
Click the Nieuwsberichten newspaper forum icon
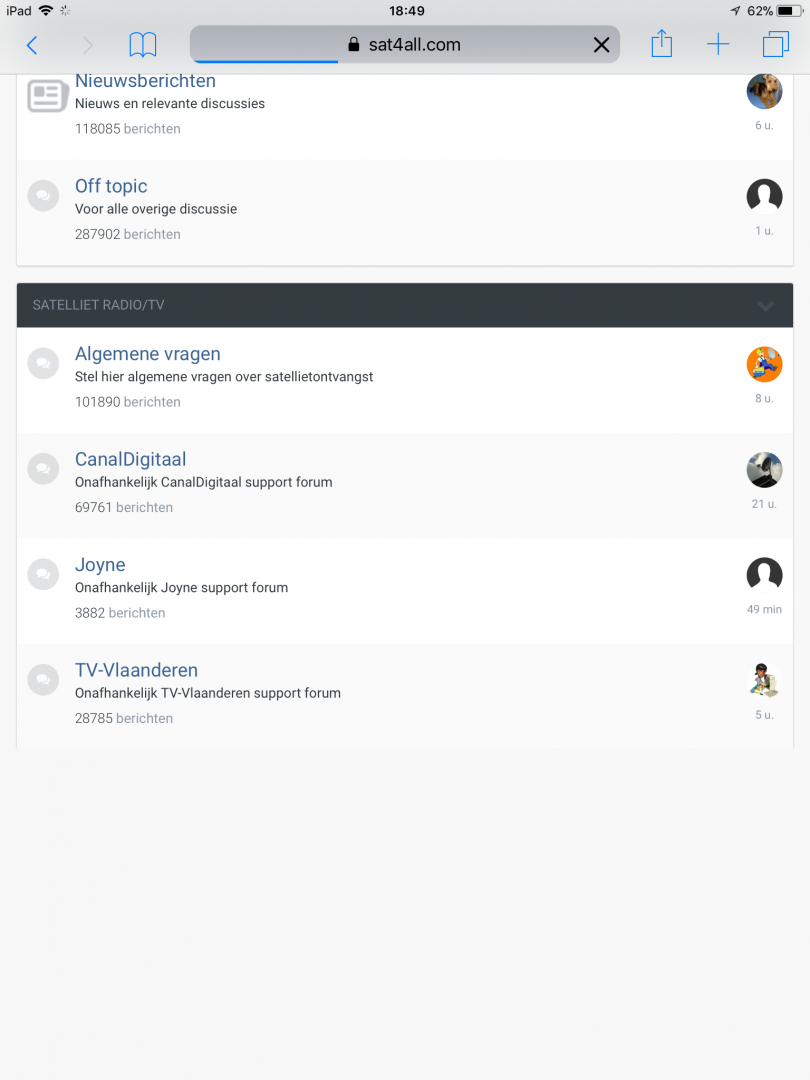coord(46,96)
